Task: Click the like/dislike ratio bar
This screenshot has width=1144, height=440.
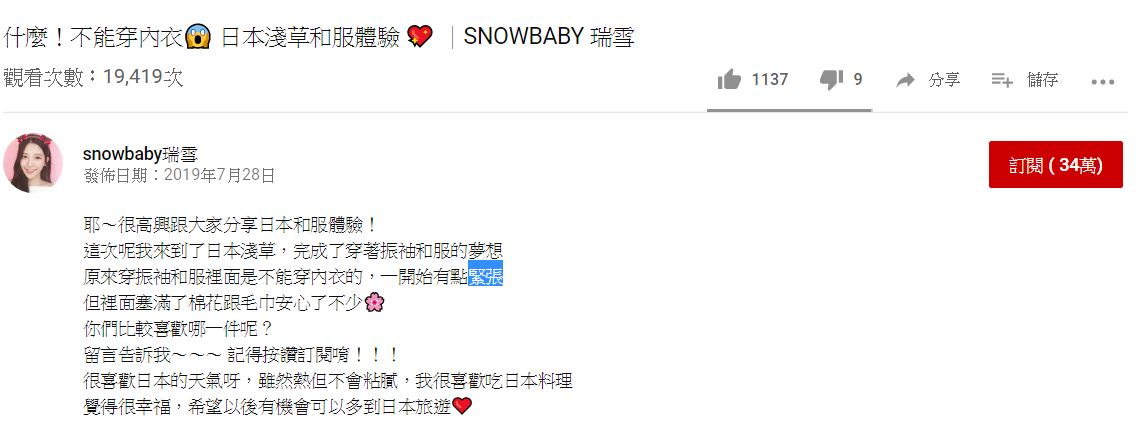Action: (789, 110)
